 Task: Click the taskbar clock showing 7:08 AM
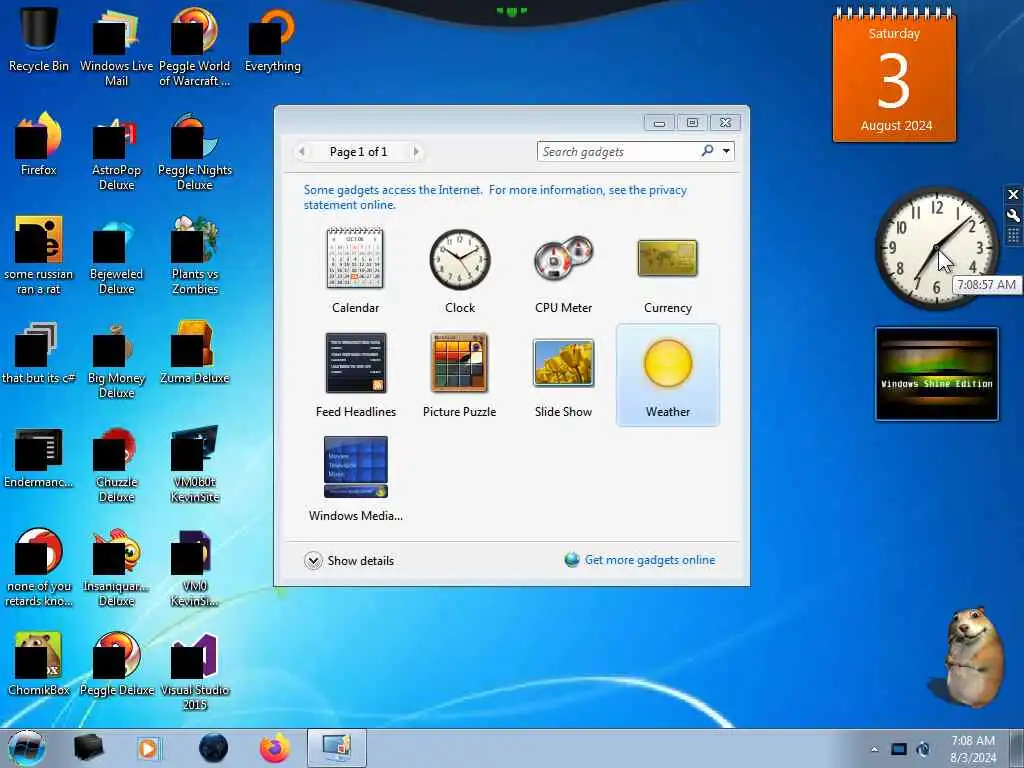point(973,749)
